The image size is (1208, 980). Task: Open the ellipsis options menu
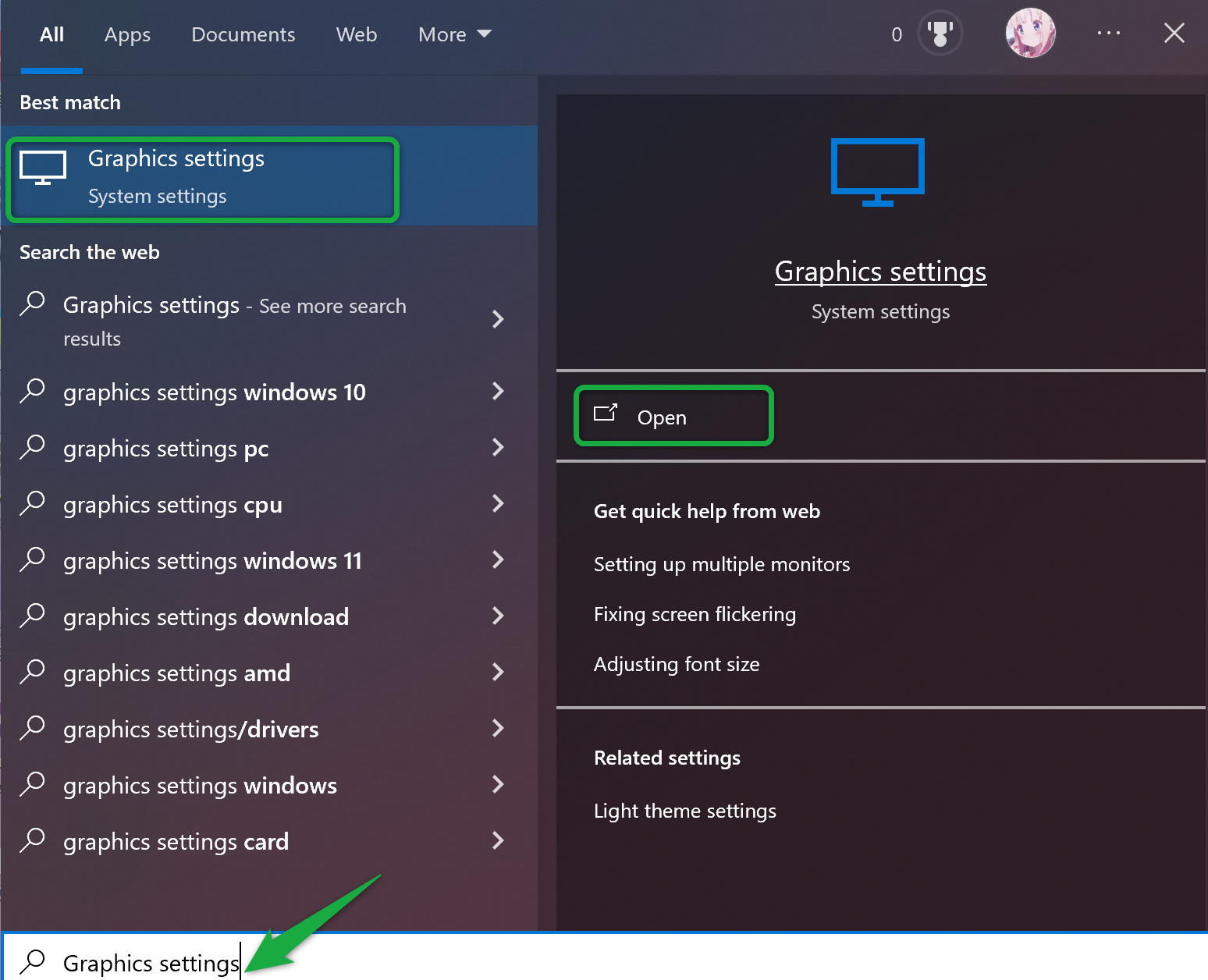1109,33
